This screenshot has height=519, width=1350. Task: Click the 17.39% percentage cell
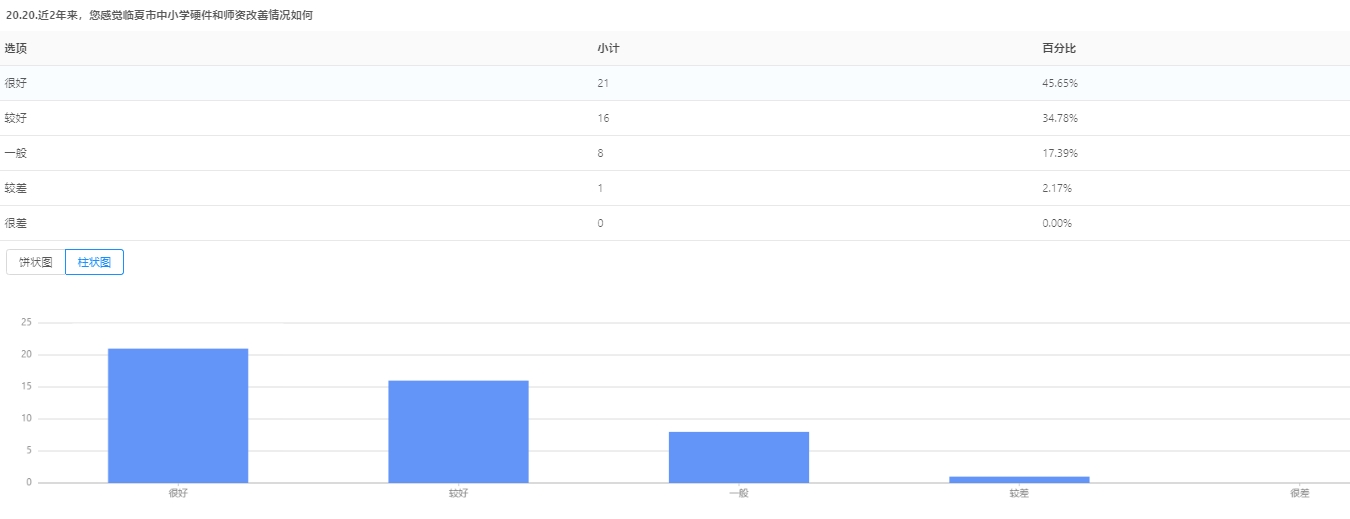1059,153
